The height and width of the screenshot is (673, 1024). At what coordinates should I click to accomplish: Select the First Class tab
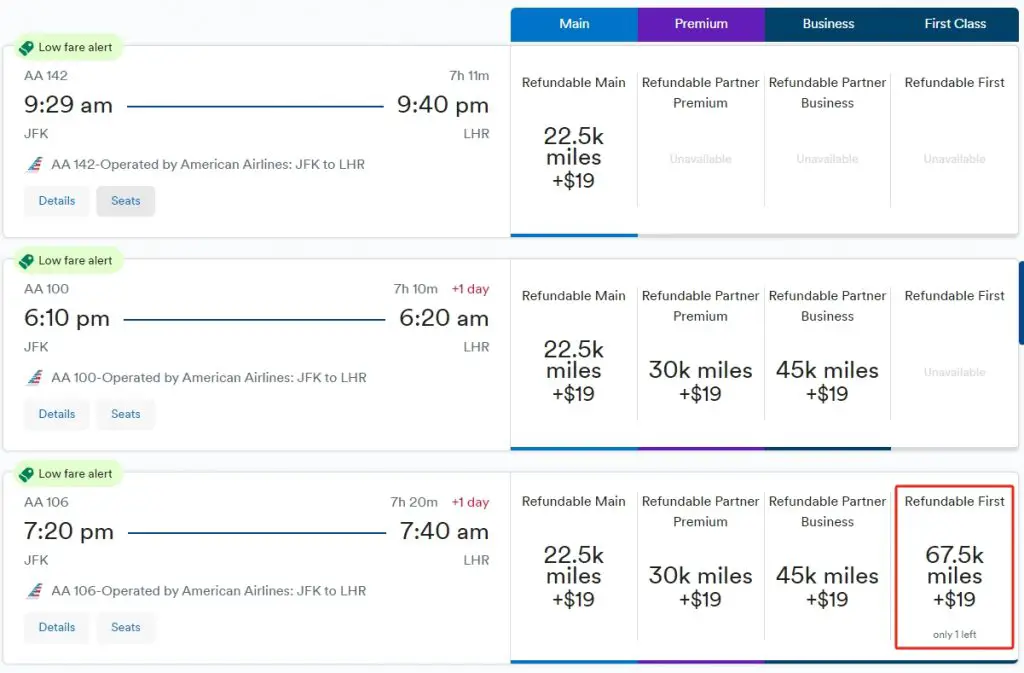click(955, 24)
